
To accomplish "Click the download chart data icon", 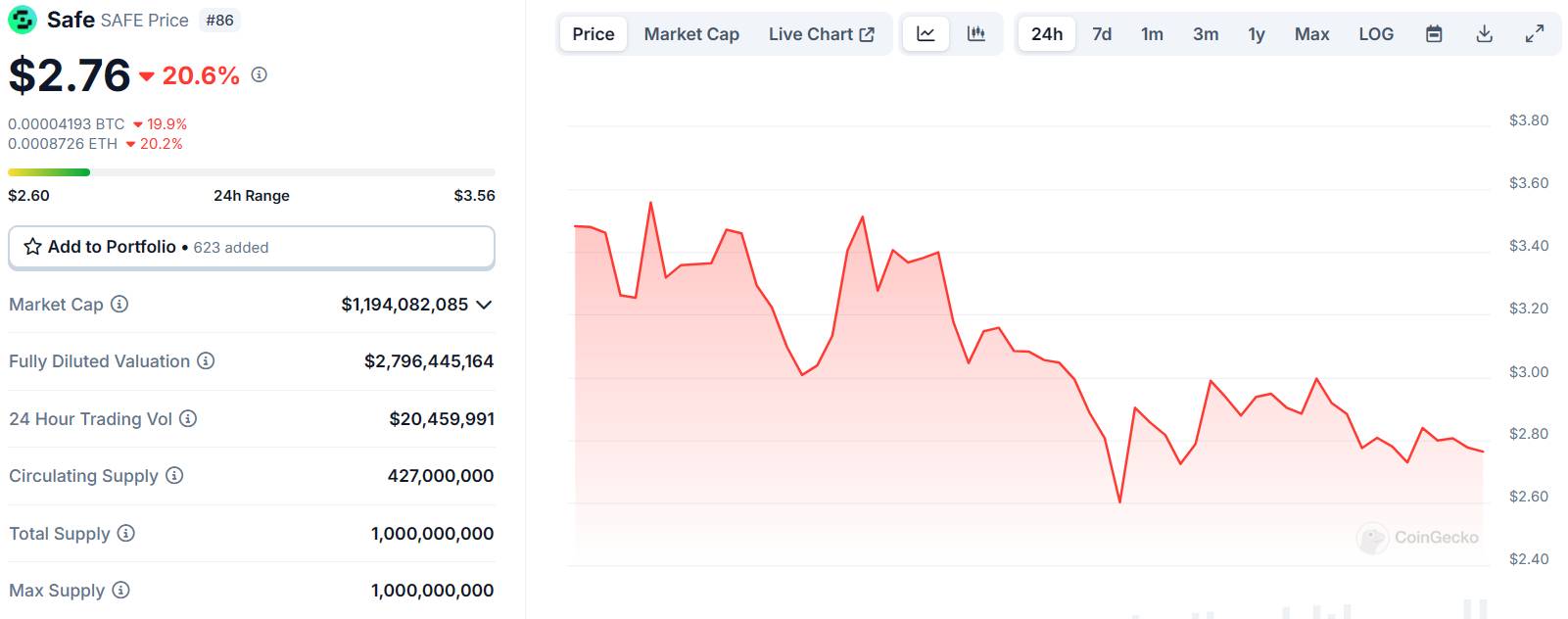I will pos(1485,34).
